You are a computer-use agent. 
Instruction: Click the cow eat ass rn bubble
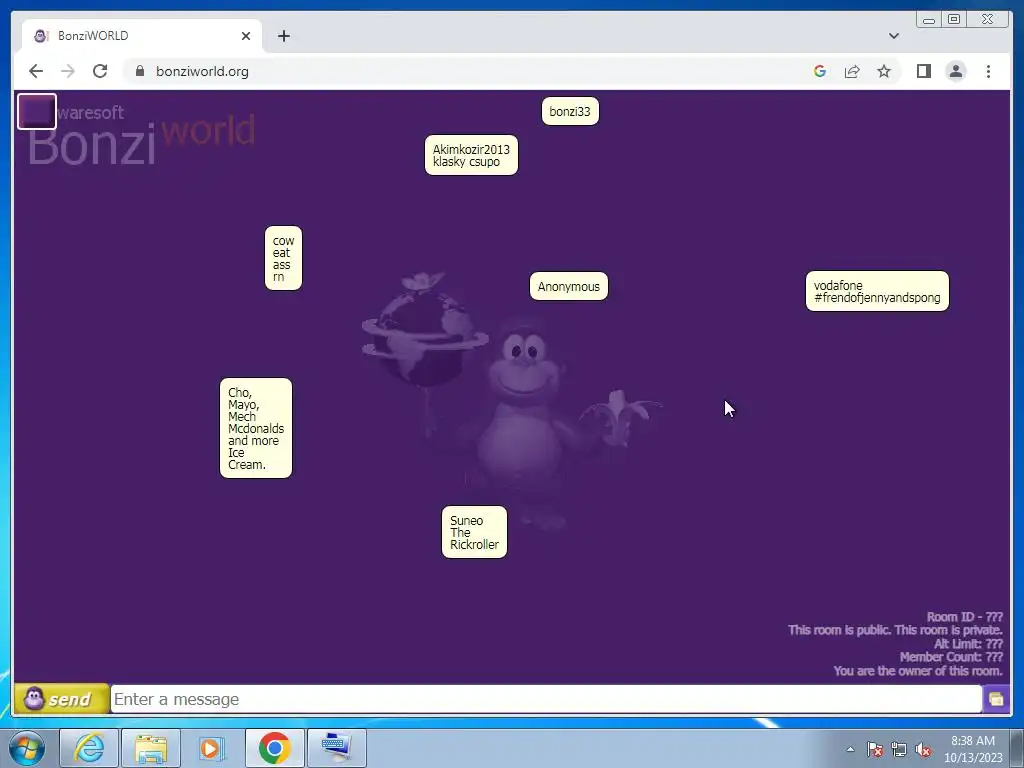tap(283, 258)
